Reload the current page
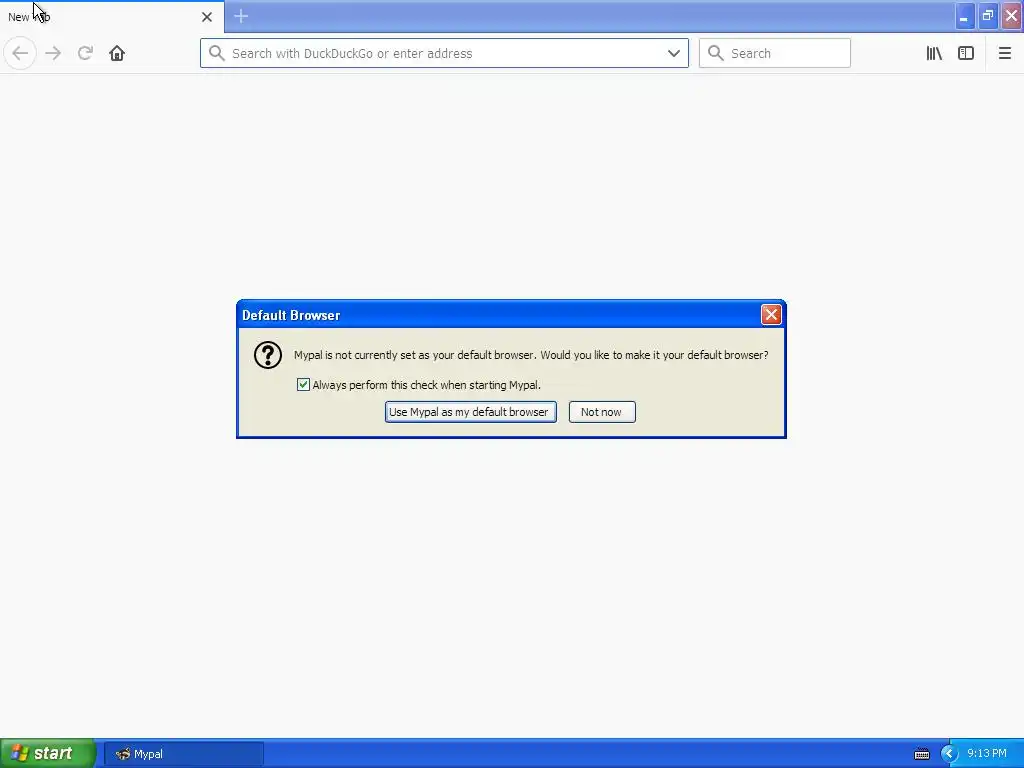The image size is (1024, 768). (x=85, y=53)
